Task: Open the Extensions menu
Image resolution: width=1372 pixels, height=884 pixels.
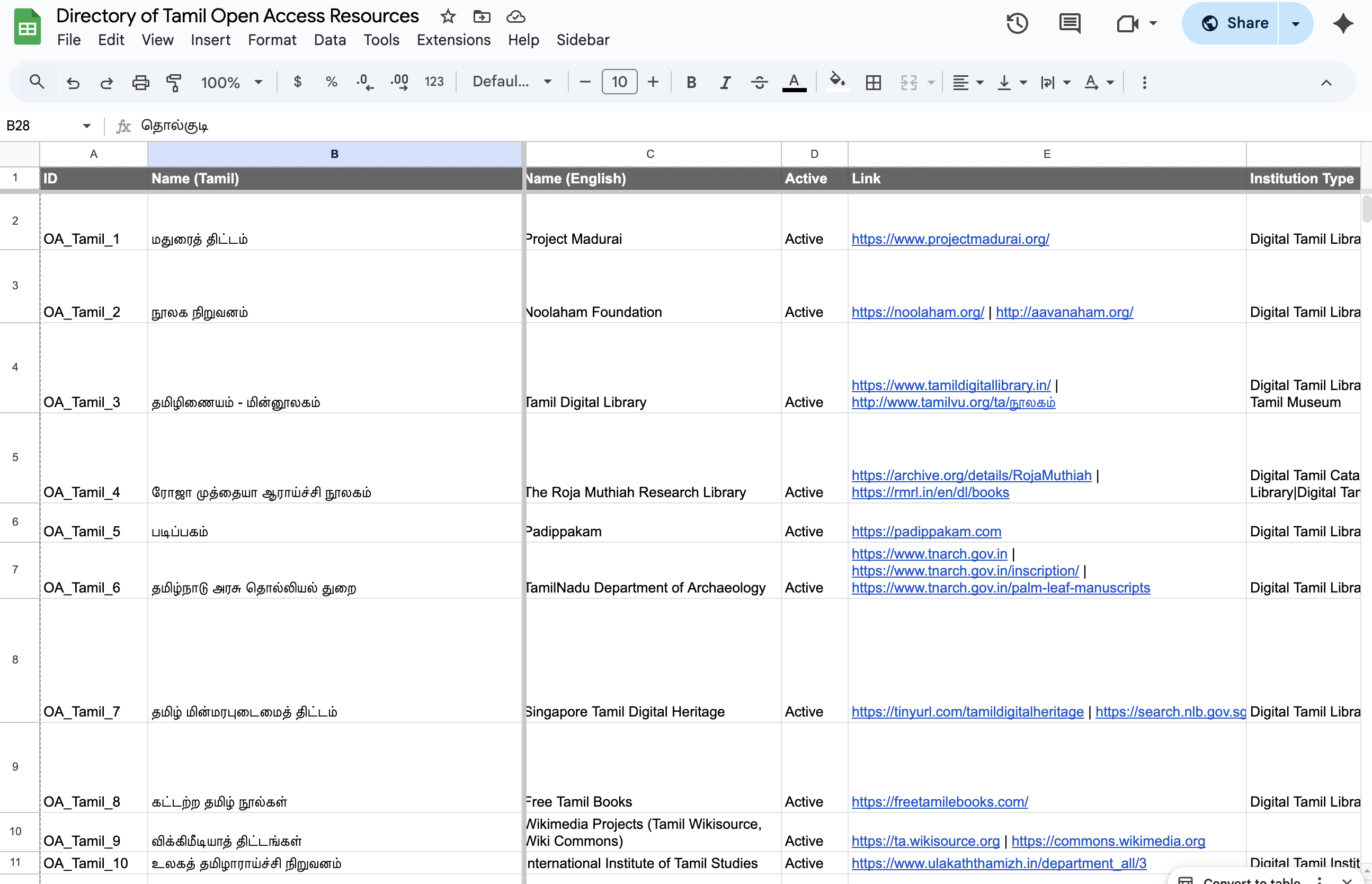Action: coord(453,40)
